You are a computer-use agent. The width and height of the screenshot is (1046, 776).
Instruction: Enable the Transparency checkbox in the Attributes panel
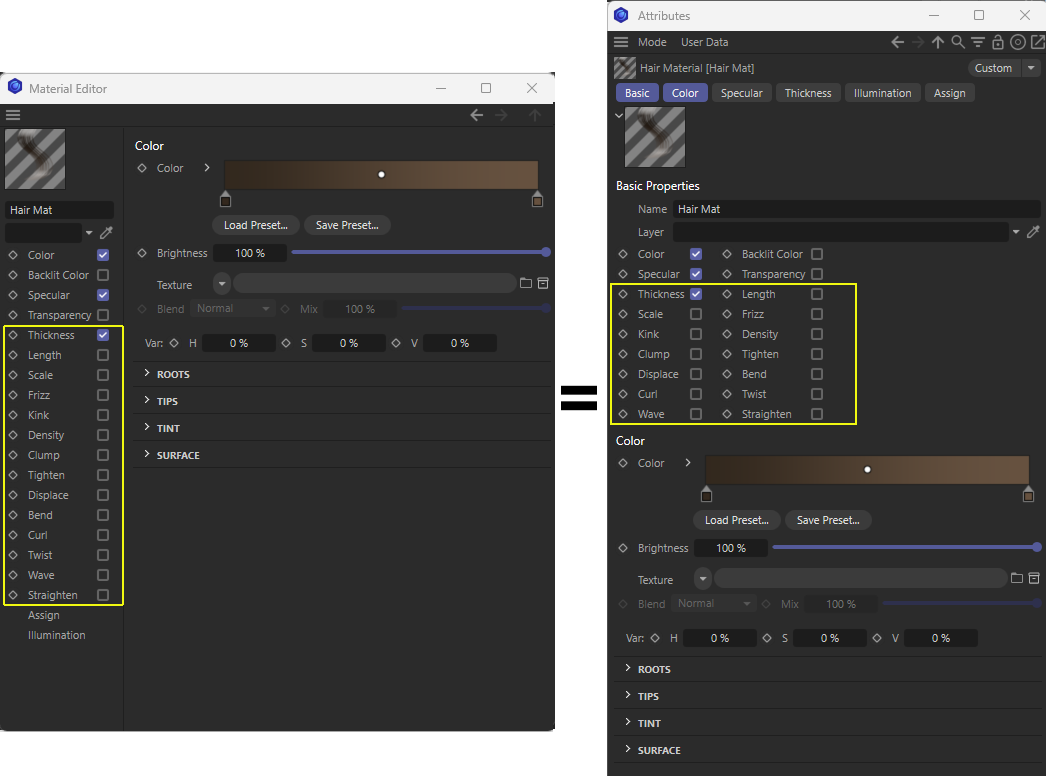coord(815,274)
